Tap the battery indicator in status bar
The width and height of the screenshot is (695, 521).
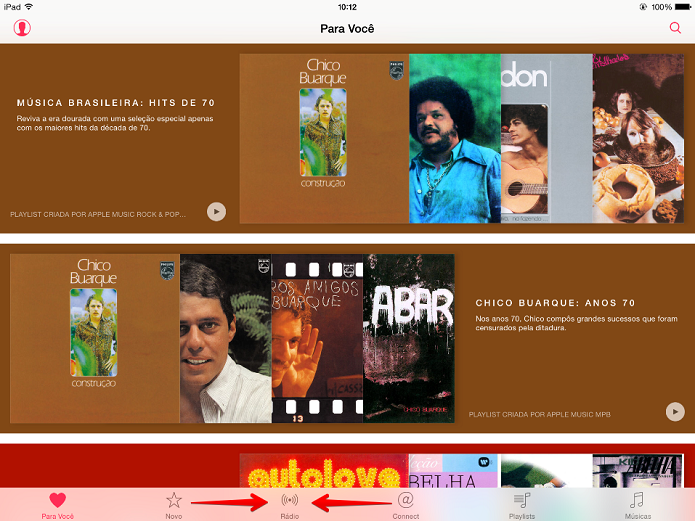tap(683, 7)
